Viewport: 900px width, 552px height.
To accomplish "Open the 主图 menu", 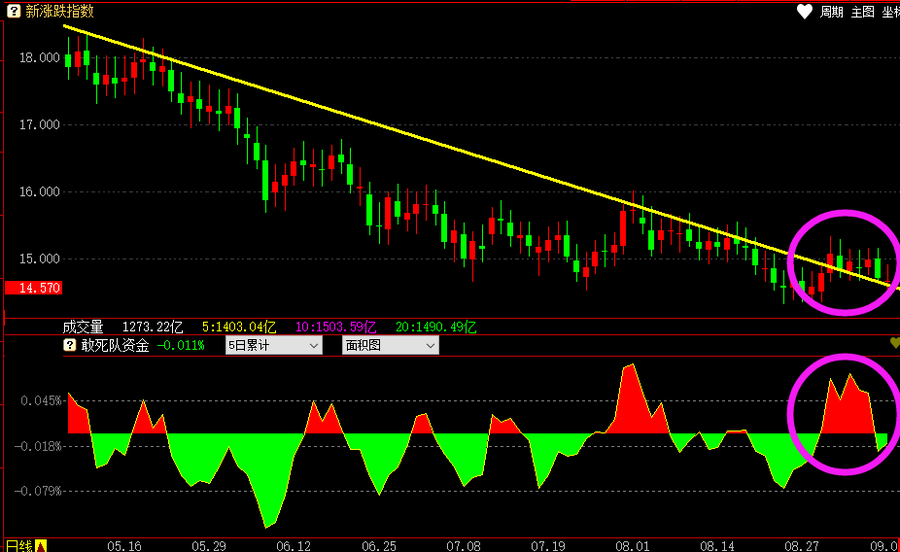I will point(862,12).
